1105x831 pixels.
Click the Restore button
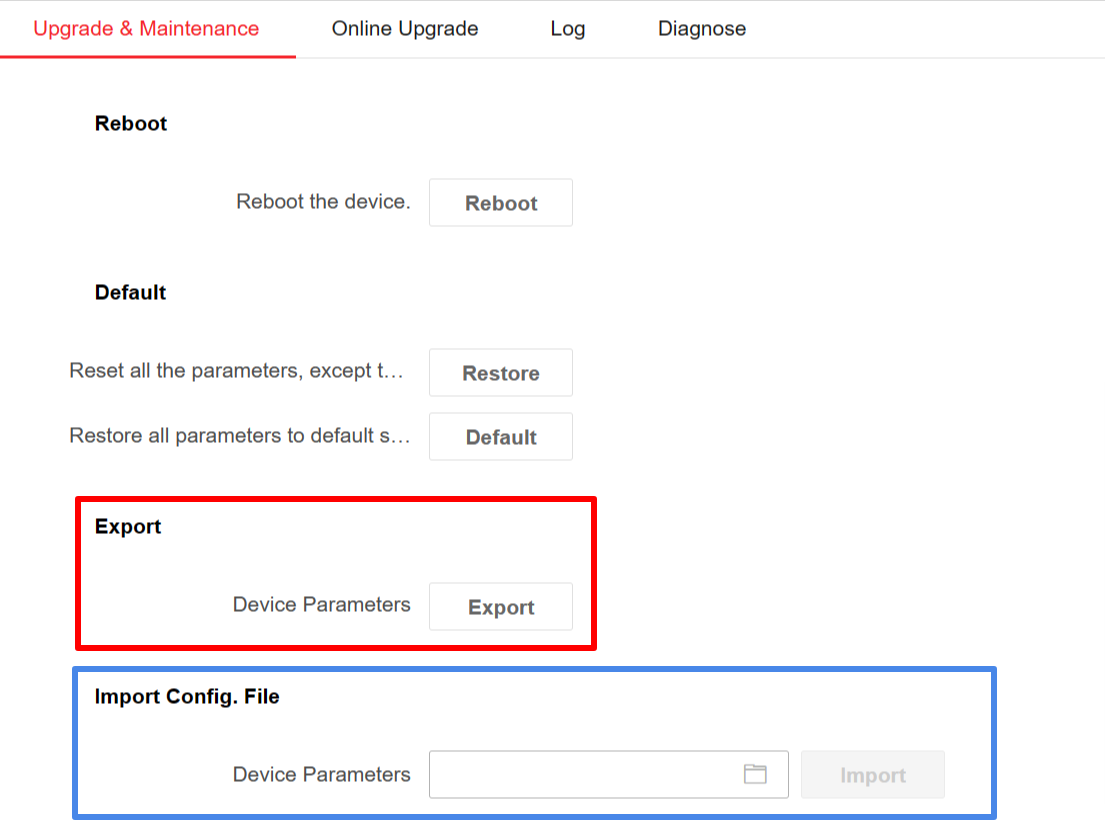500,373
